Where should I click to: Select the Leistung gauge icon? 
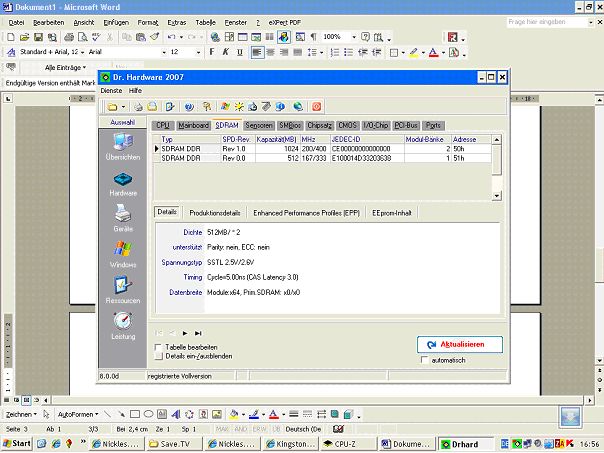123,324
